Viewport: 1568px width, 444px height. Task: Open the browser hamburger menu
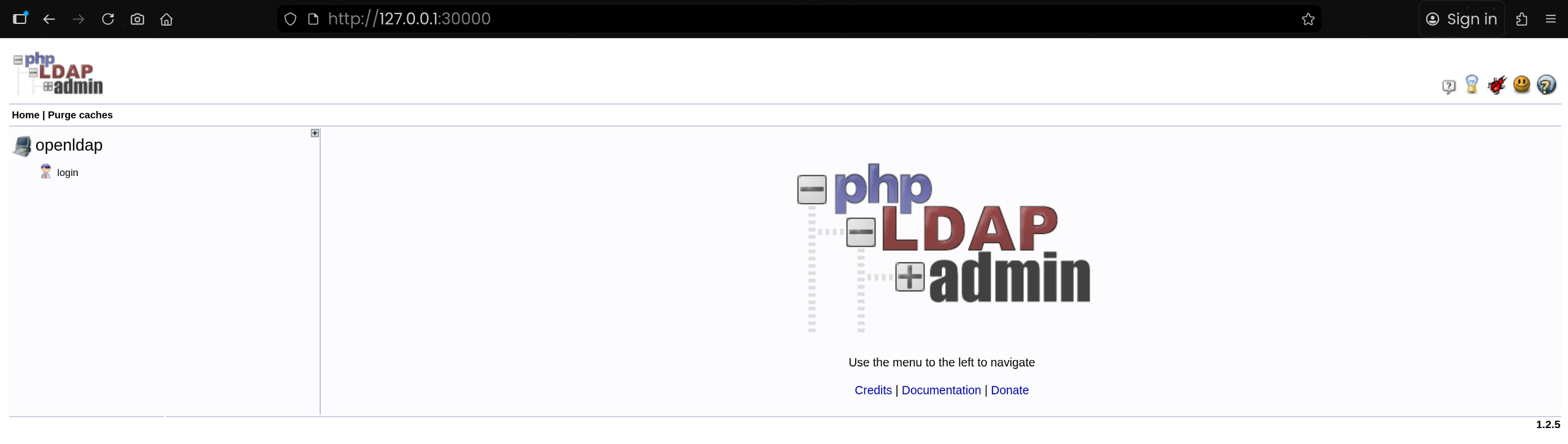pyautogui.click(x=1550, y=19)
